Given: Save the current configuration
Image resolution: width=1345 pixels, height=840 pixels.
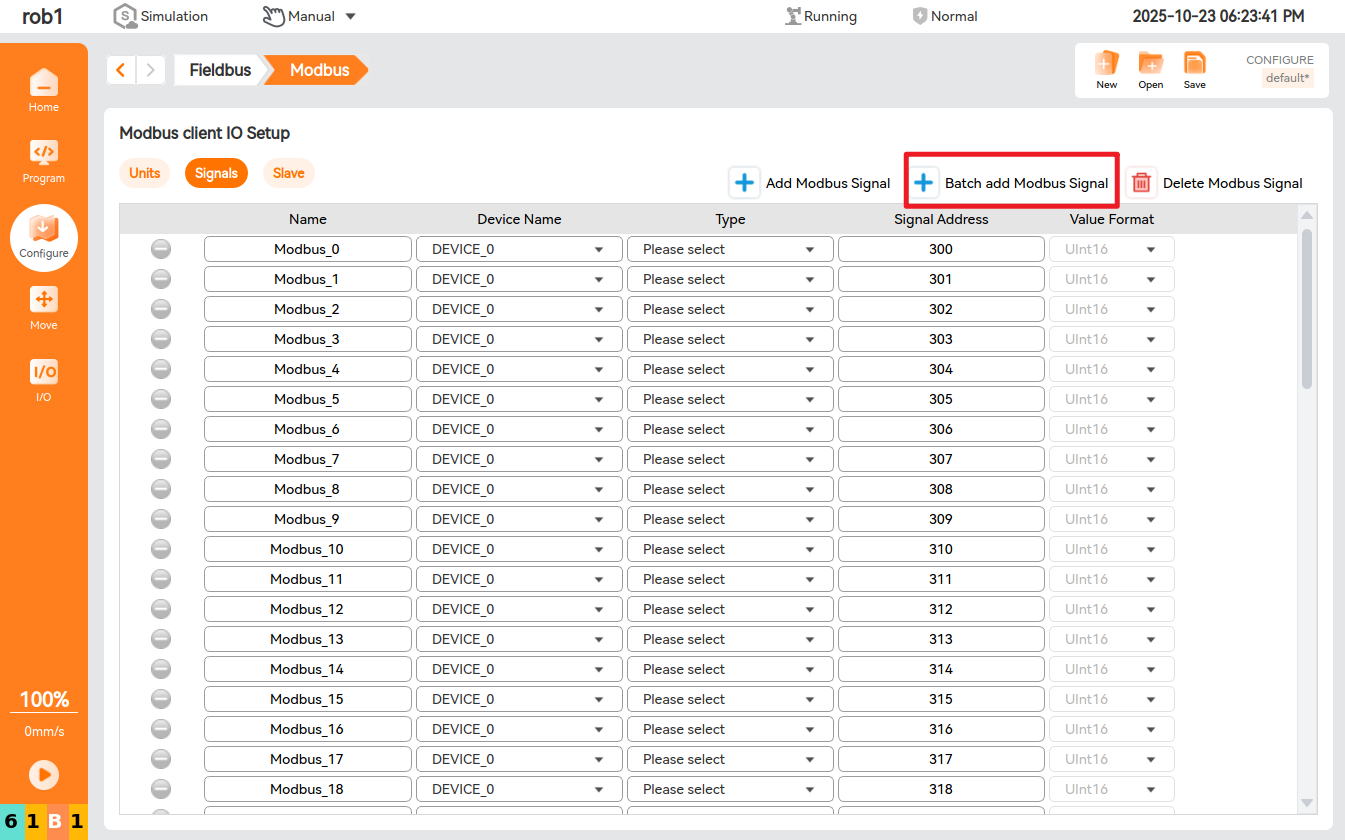Looking at the screenshot, I should click(x=1194, y=69).
